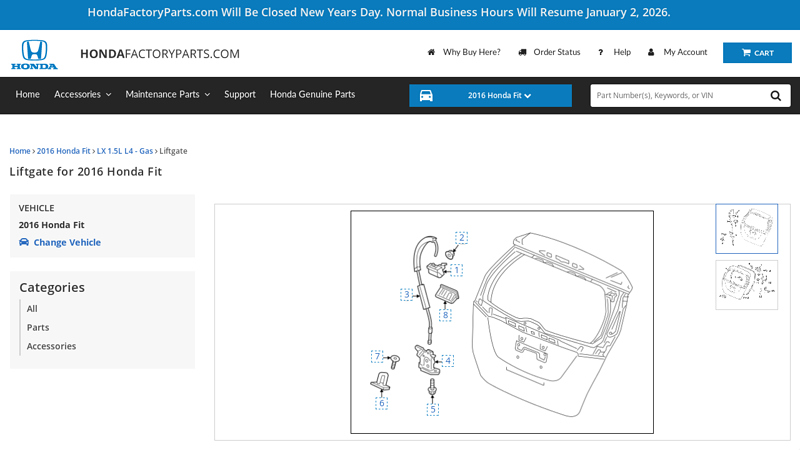Screen dimensions: 800x450
Task: Click the car icon in vehicle selector
Action: pos(426,96)
